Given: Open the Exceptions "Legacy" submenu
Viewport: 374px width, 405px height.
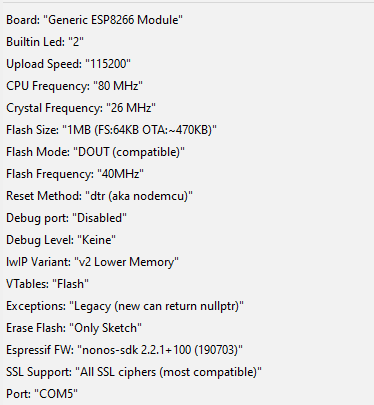Looking at the screenshot, I should pos(187,306).
